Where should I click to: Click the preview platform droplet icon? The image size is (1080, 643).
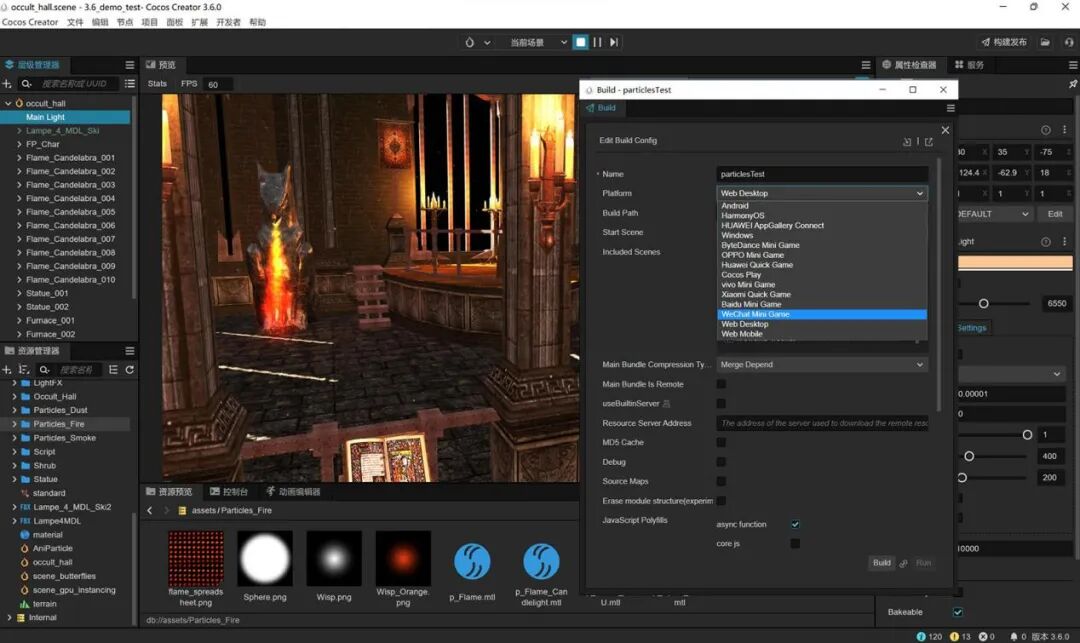tap(470, 42)
